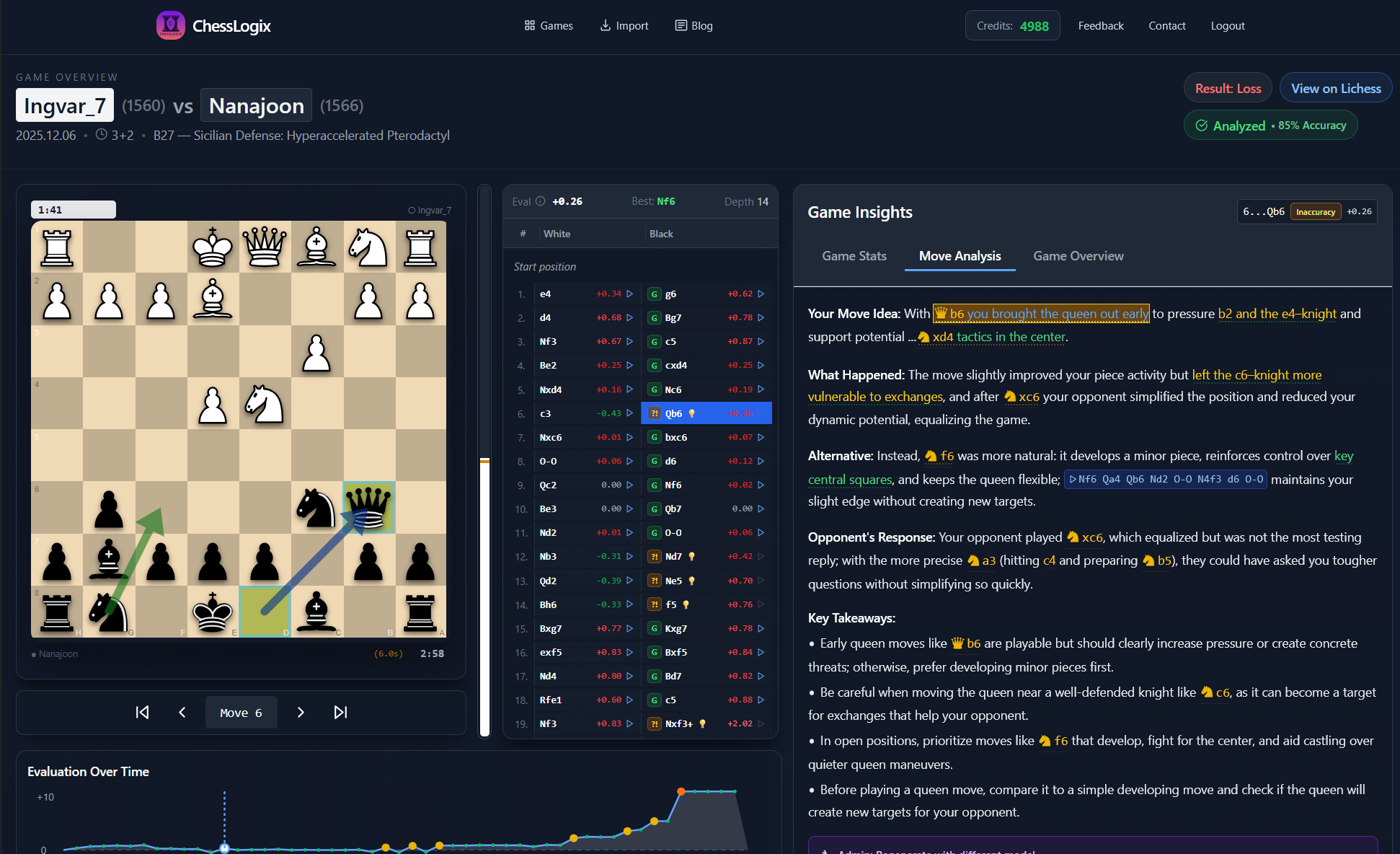The height and width of the screenshot is (854, 1400).
Task: Switch to the Game Stats tab
Action: point(854,256)
